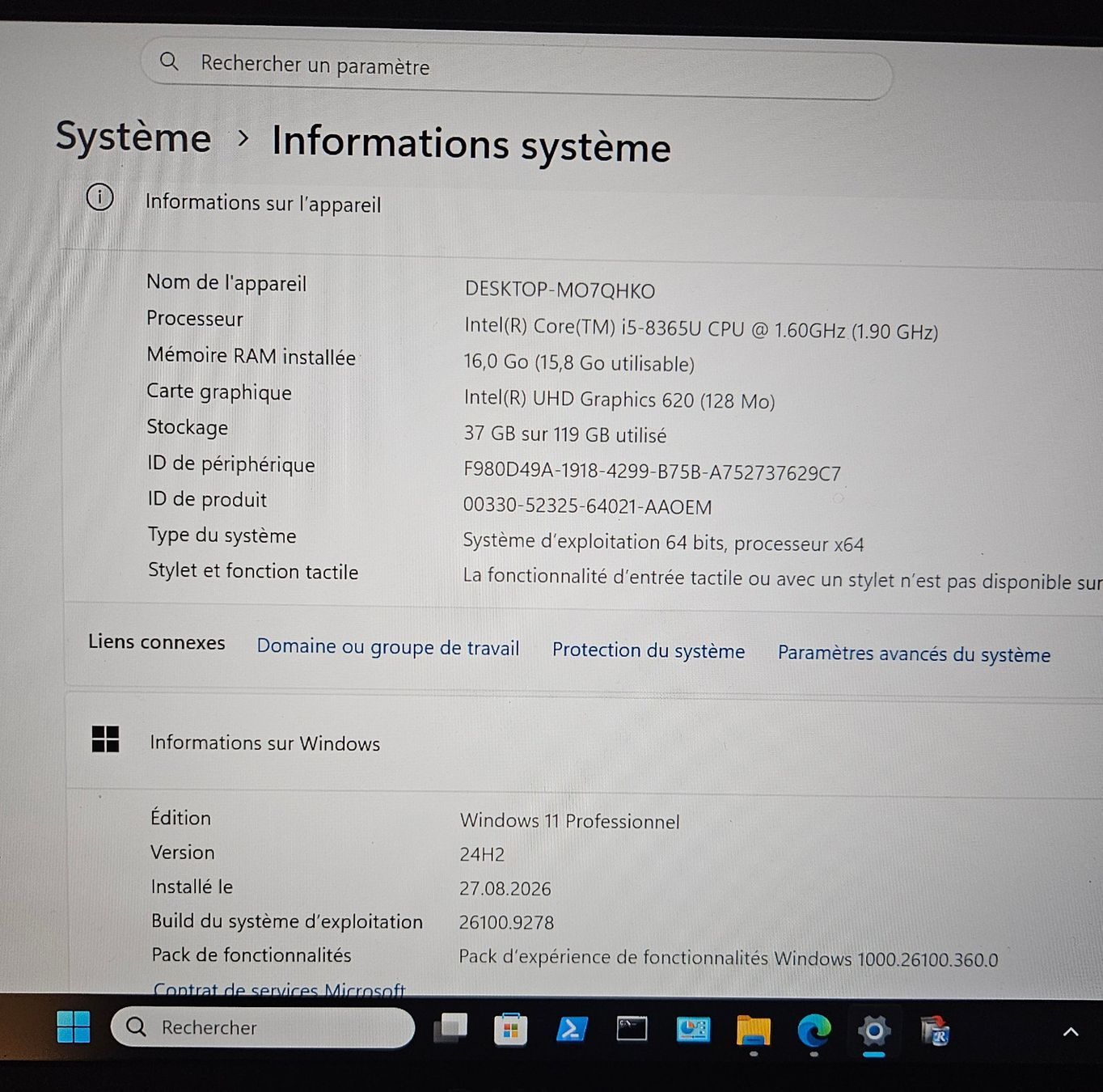Select Windows 11 Professionnel edition text
Viewport: 1103px width, 1092px height.
tap(569, 821)
